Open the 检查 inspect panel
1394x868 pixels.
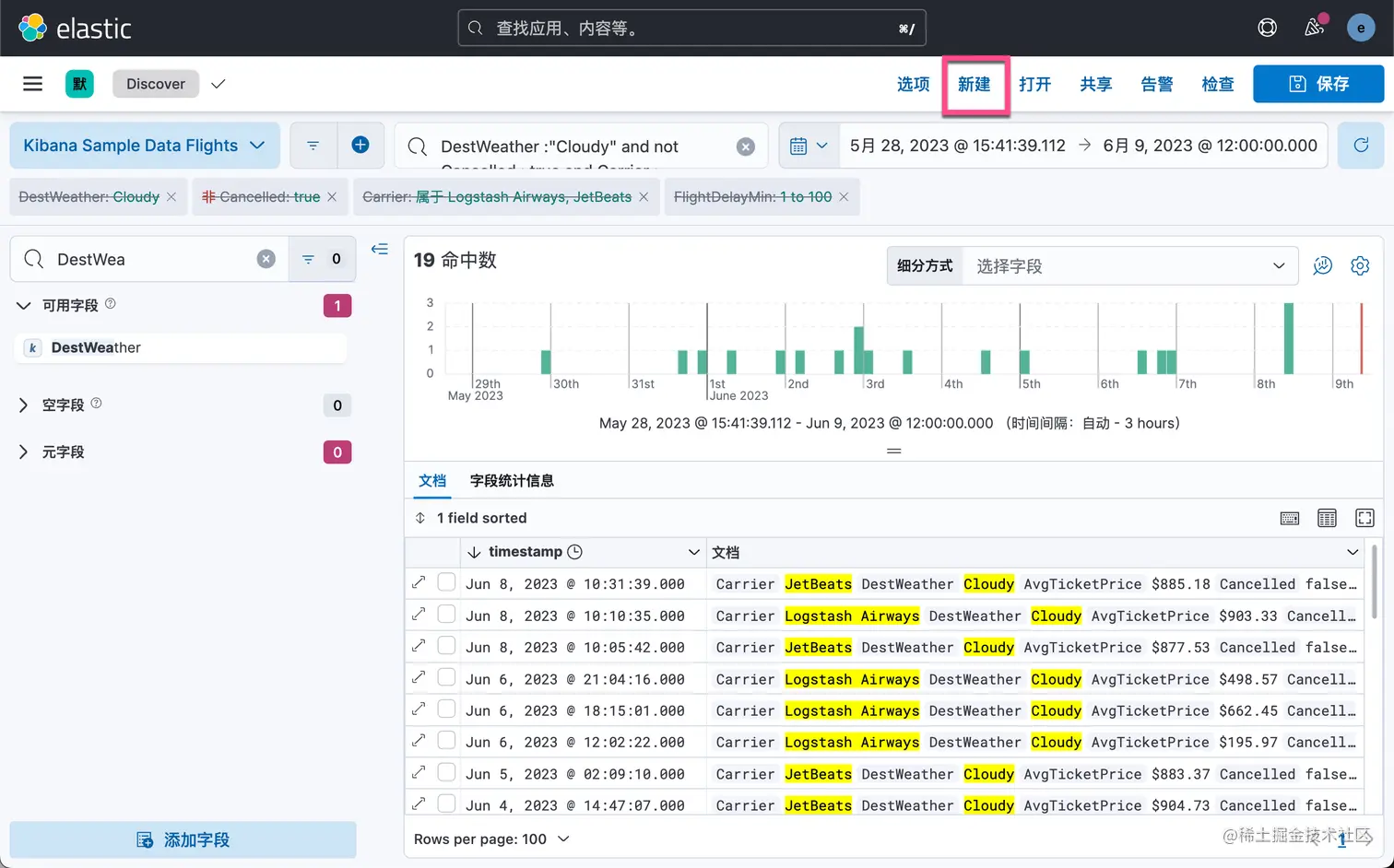pyautogui.click(x=1218, y=84)
